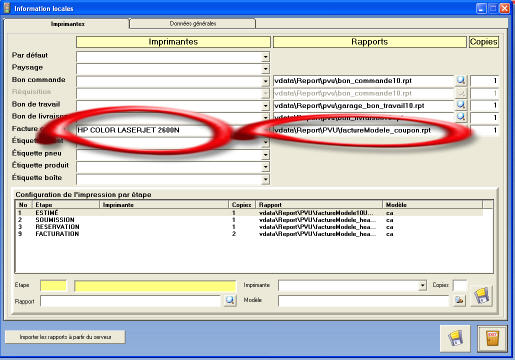Browse for the Bon de travail report file
This screenshot has height=360, width=515.
[x=461, y=105]
